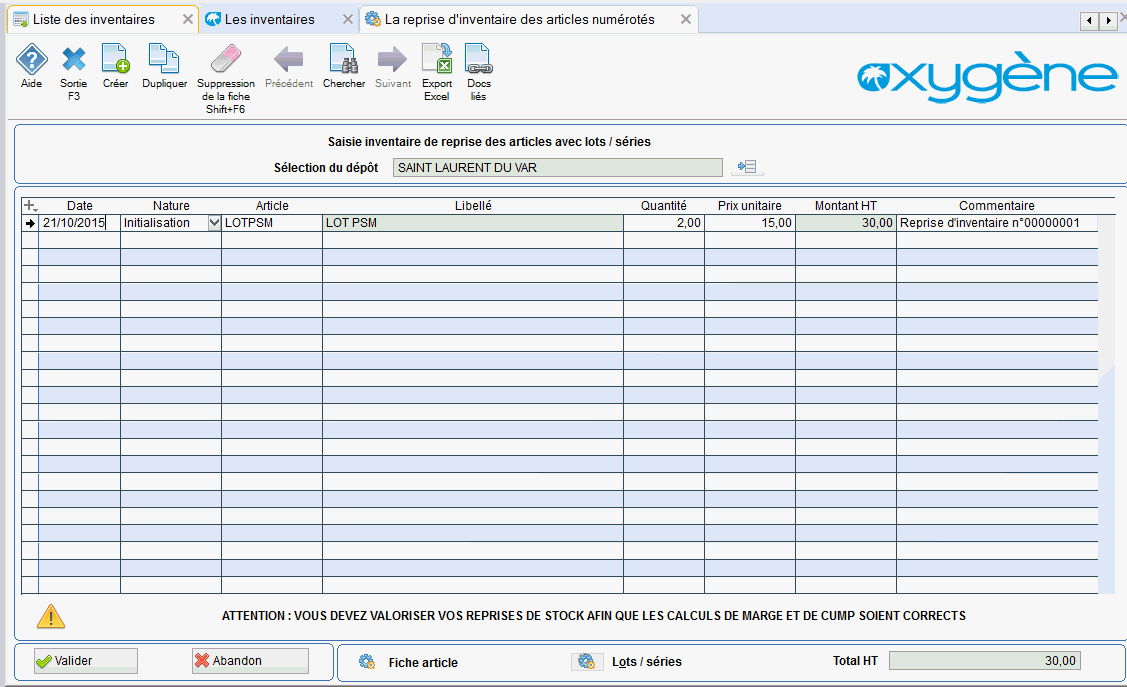
Task: Click the grid plus icon in header corner
Action: (30, 206)
